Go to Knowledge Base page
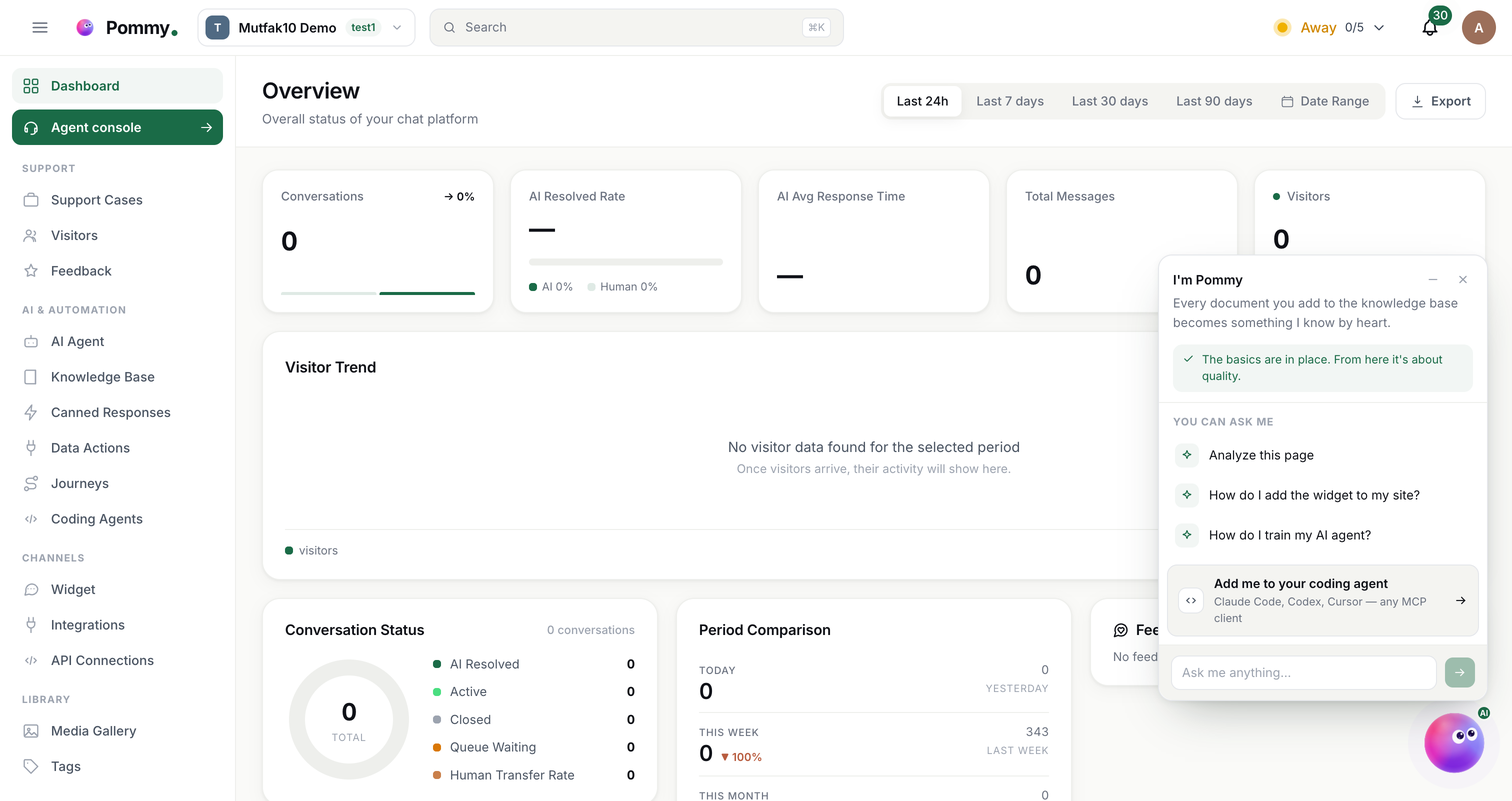Image resolution: width=1512 pixels, height=801 pixels. point(117,377)
